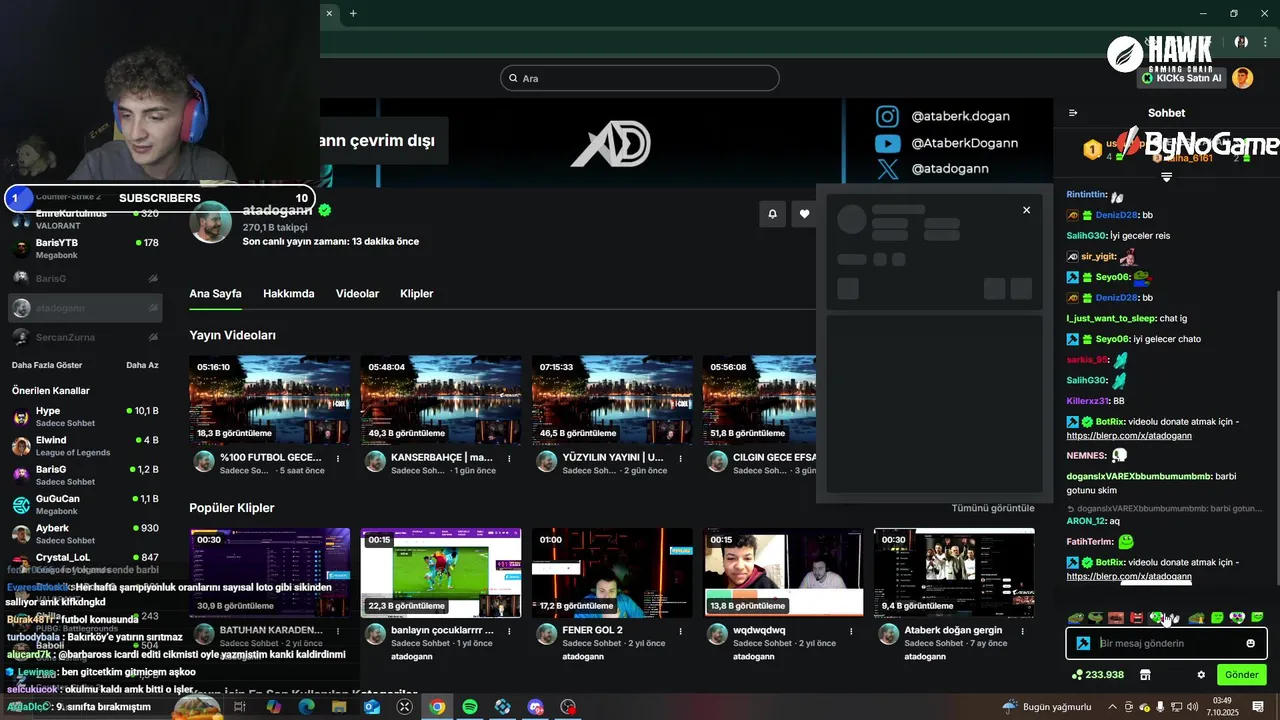Screen dimensions: 1280x720
Task: Open Spotify from the taskbar
Action: point(470,707)
